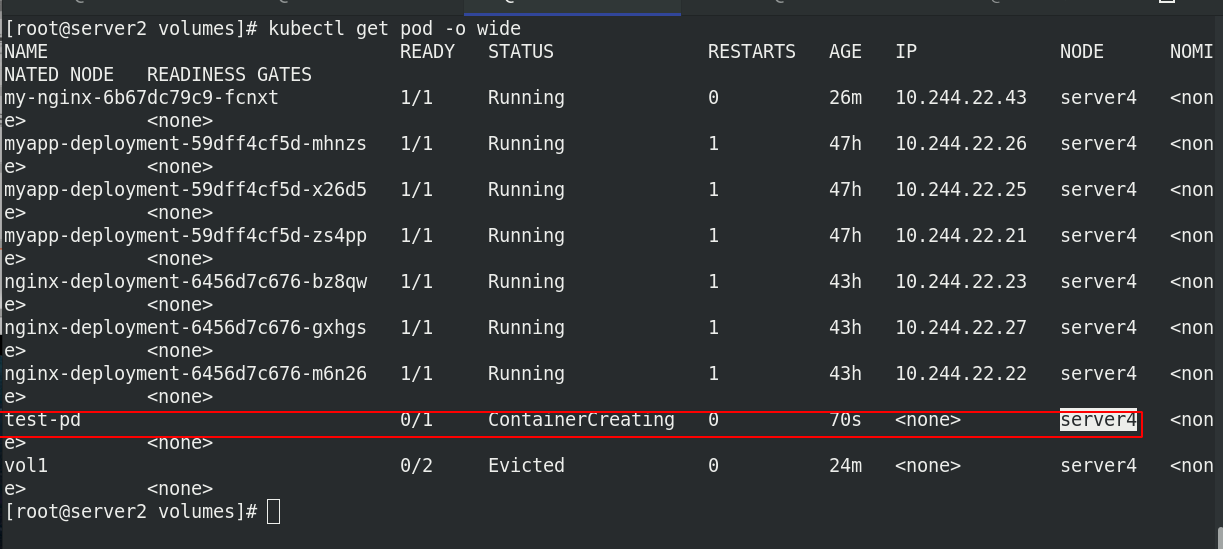This screenshot has height=549, width=1223.
Task: Click highlighted server4 node in test-pd row
Action: [x=1098, y=420]
